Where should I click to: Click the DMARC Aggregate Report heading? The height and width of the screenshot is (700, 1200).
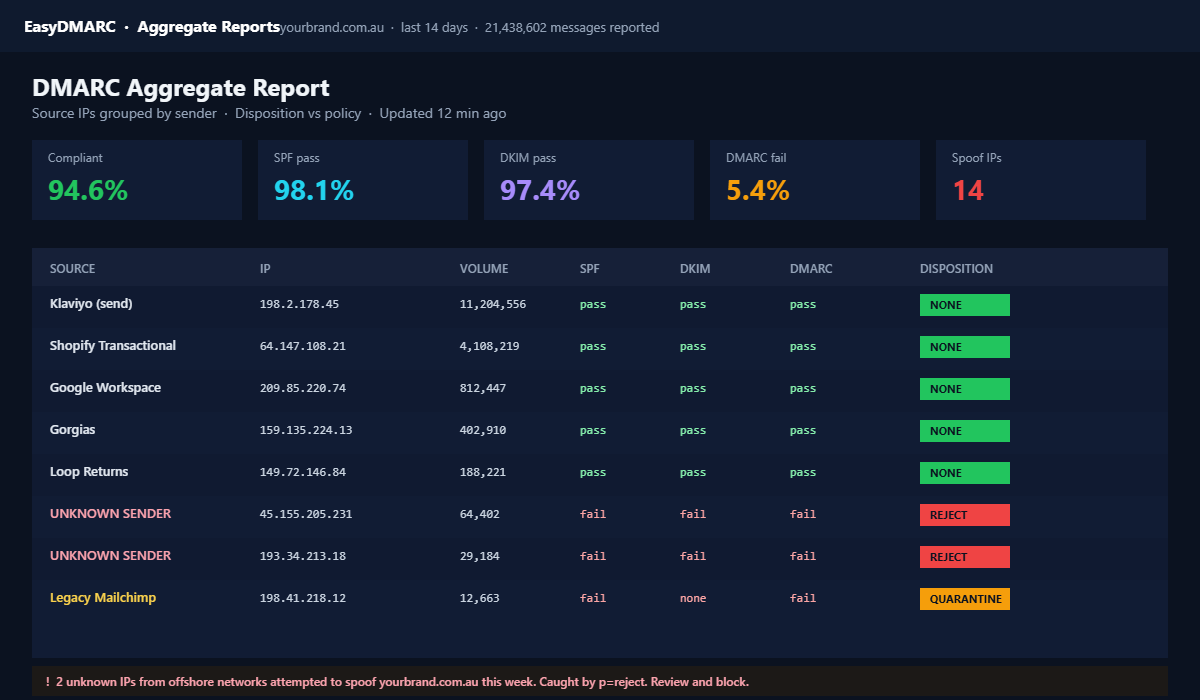pos(181,88)
